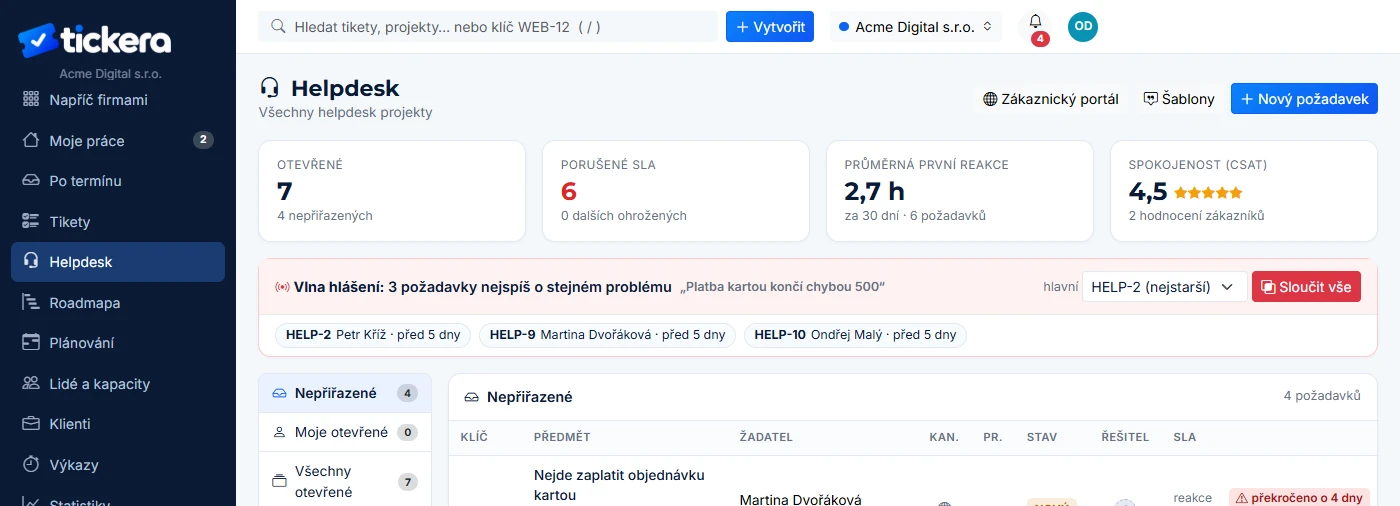Click the Lidé a kapacity people icon

[31, 383]
